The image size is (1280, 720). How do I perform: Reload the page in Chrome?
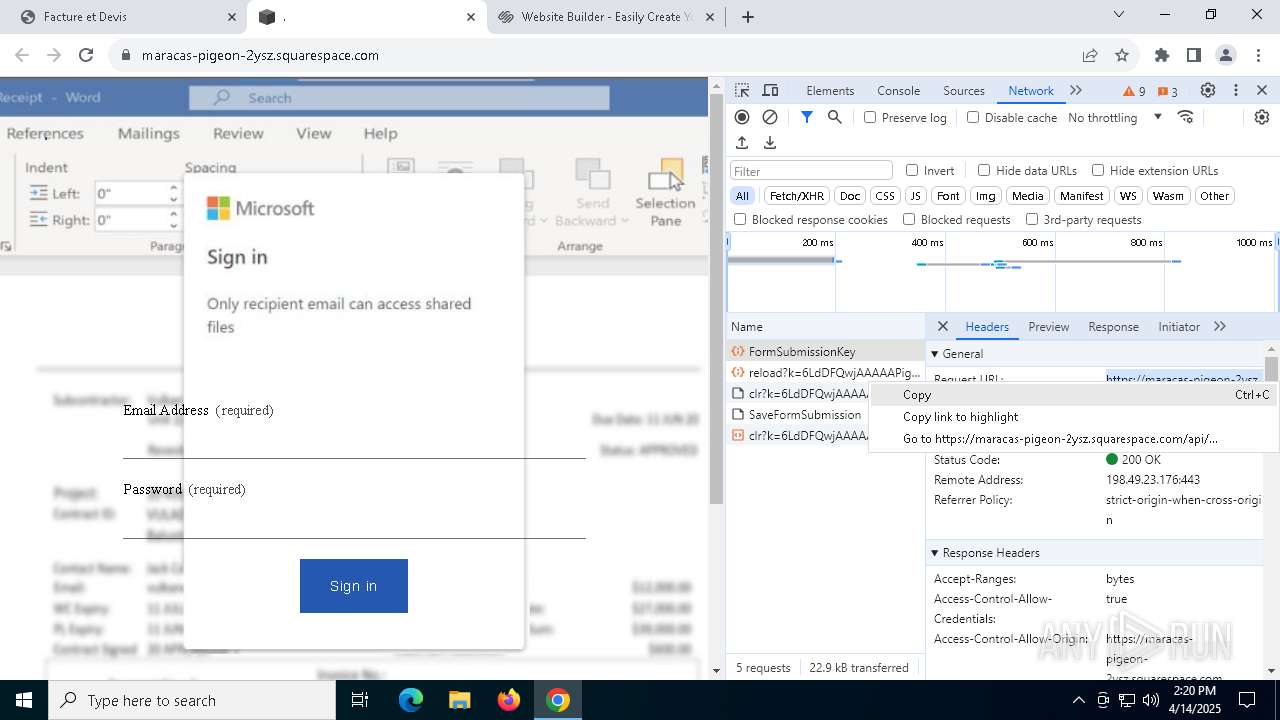click(86, 55)
